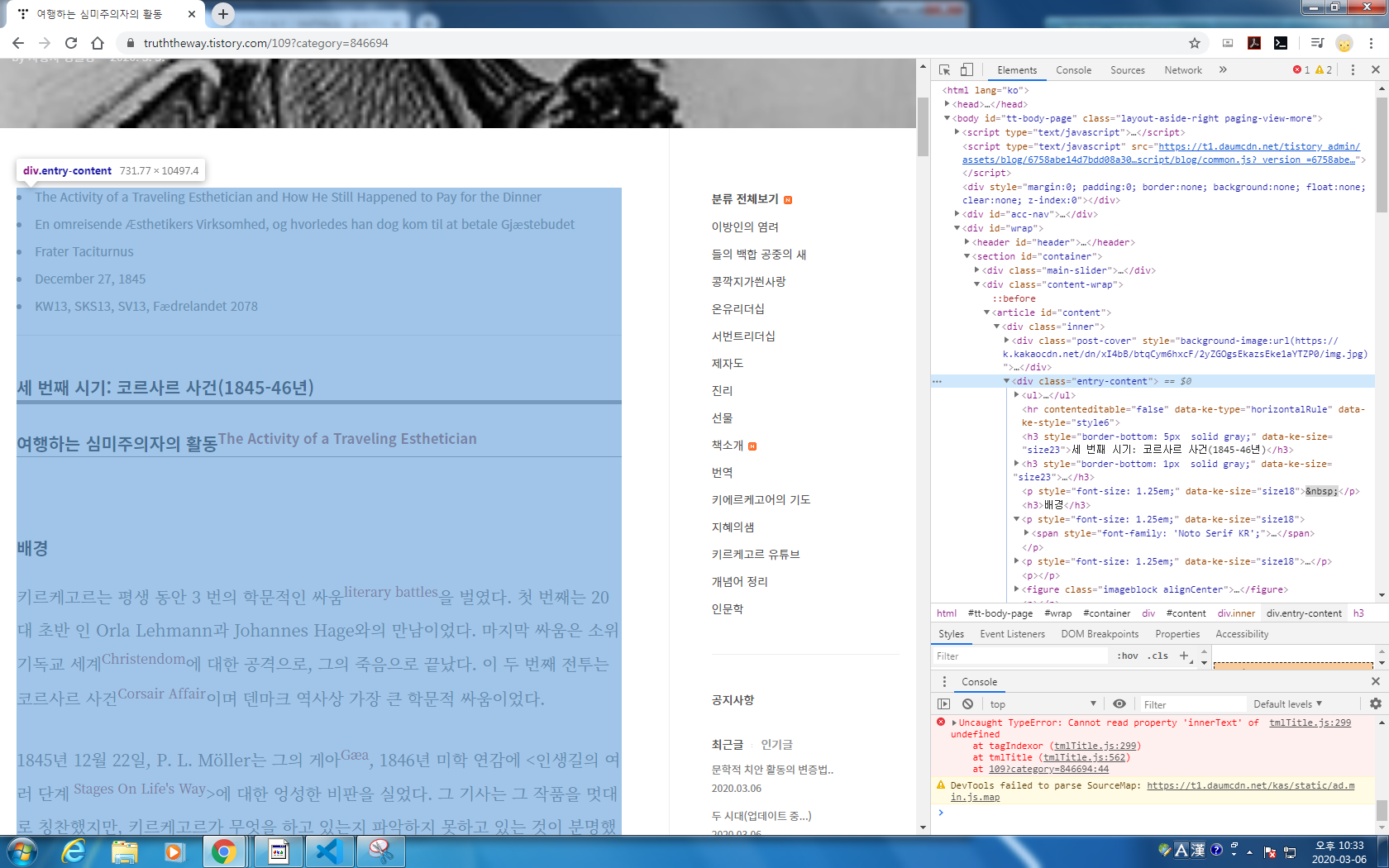Open the tmlTitle.js:299 source link
1389x868 pixels.
(1310, 723)
